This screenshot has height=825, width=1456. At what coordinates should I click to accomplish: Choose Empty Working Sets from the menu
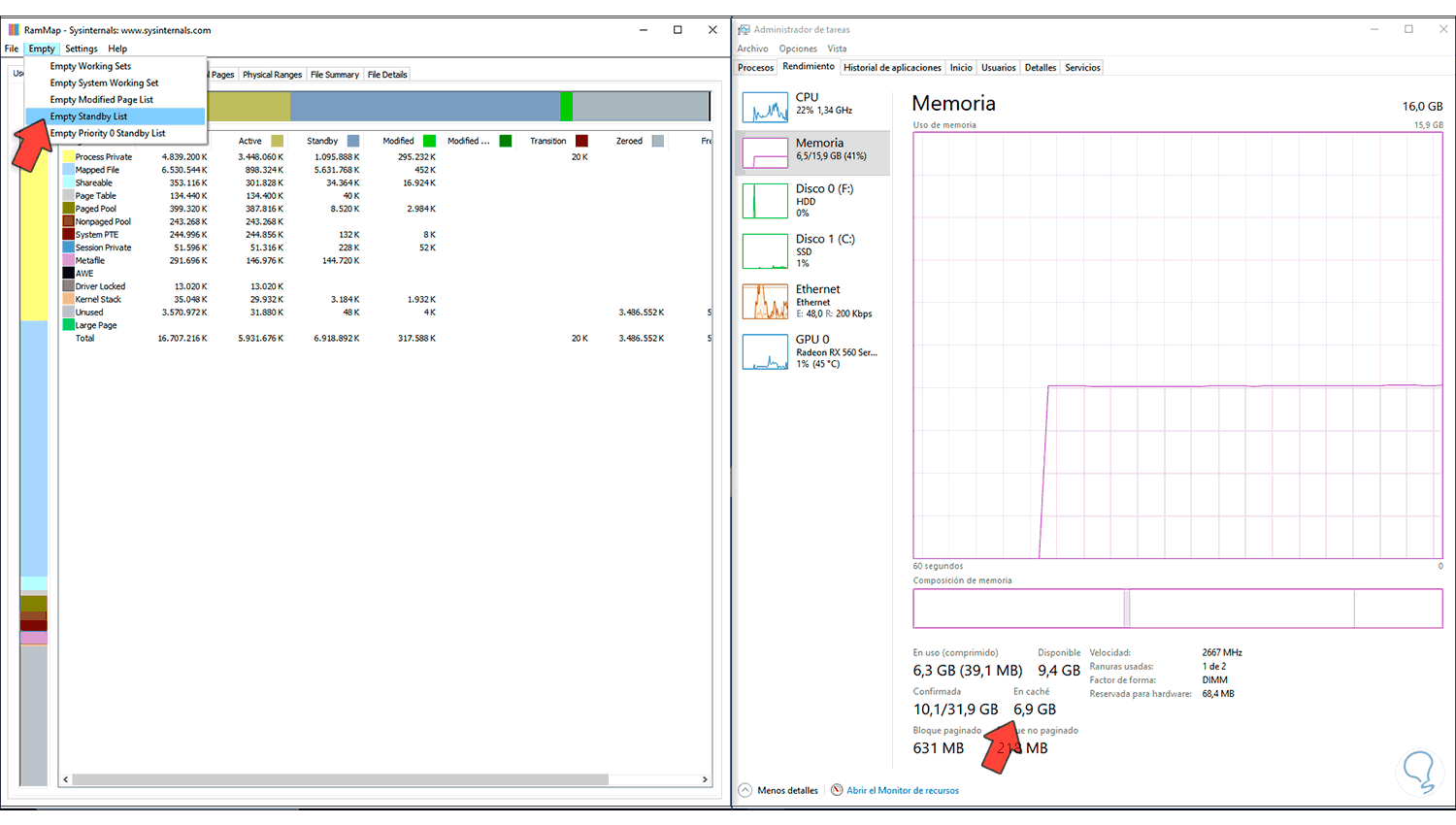click(x=116, y=66)
